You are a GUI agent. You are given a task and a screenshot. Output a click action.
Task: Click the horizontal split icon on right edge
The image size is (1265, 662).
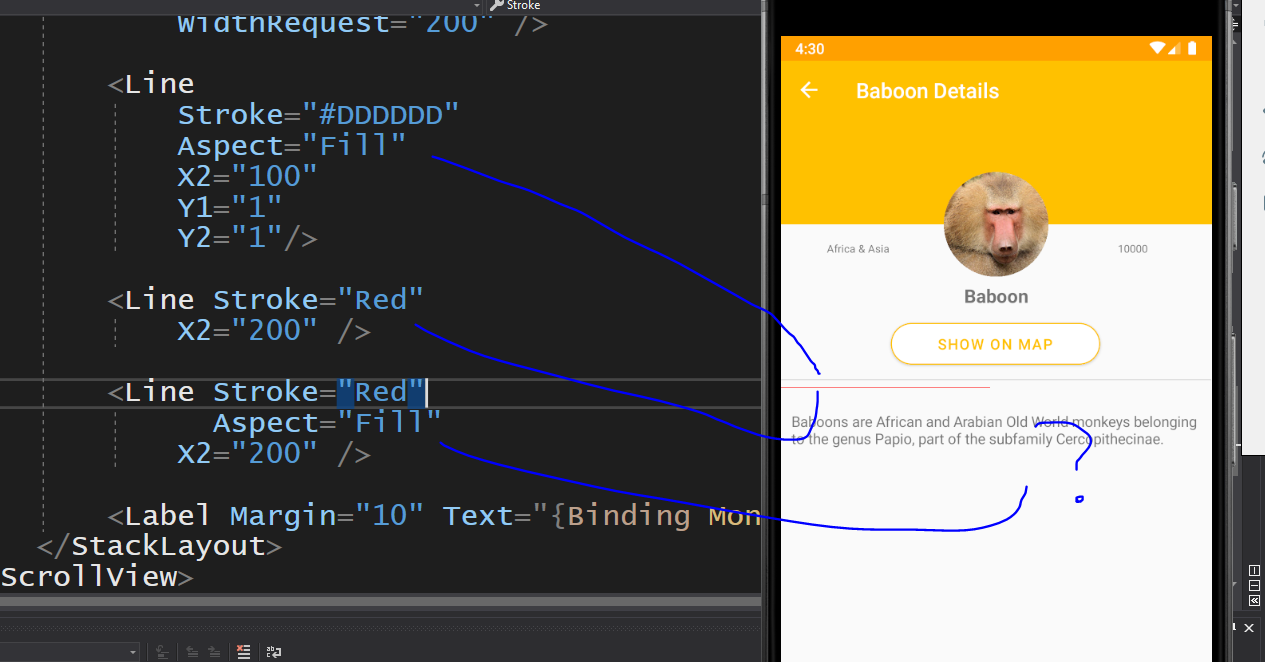1254,585
